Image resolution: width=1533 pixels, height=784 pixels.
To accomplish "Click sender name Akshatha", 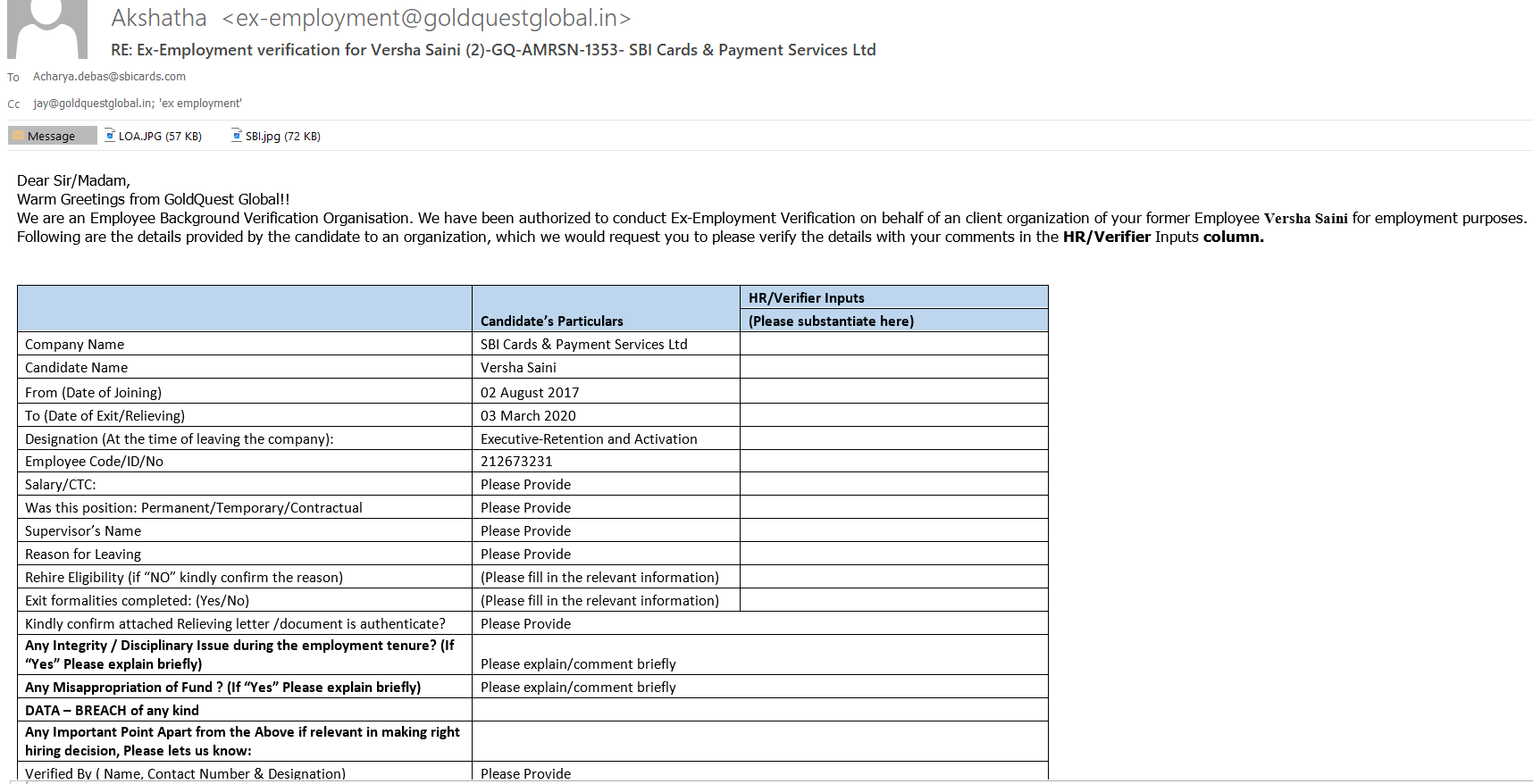I will (x=159, y=18).
